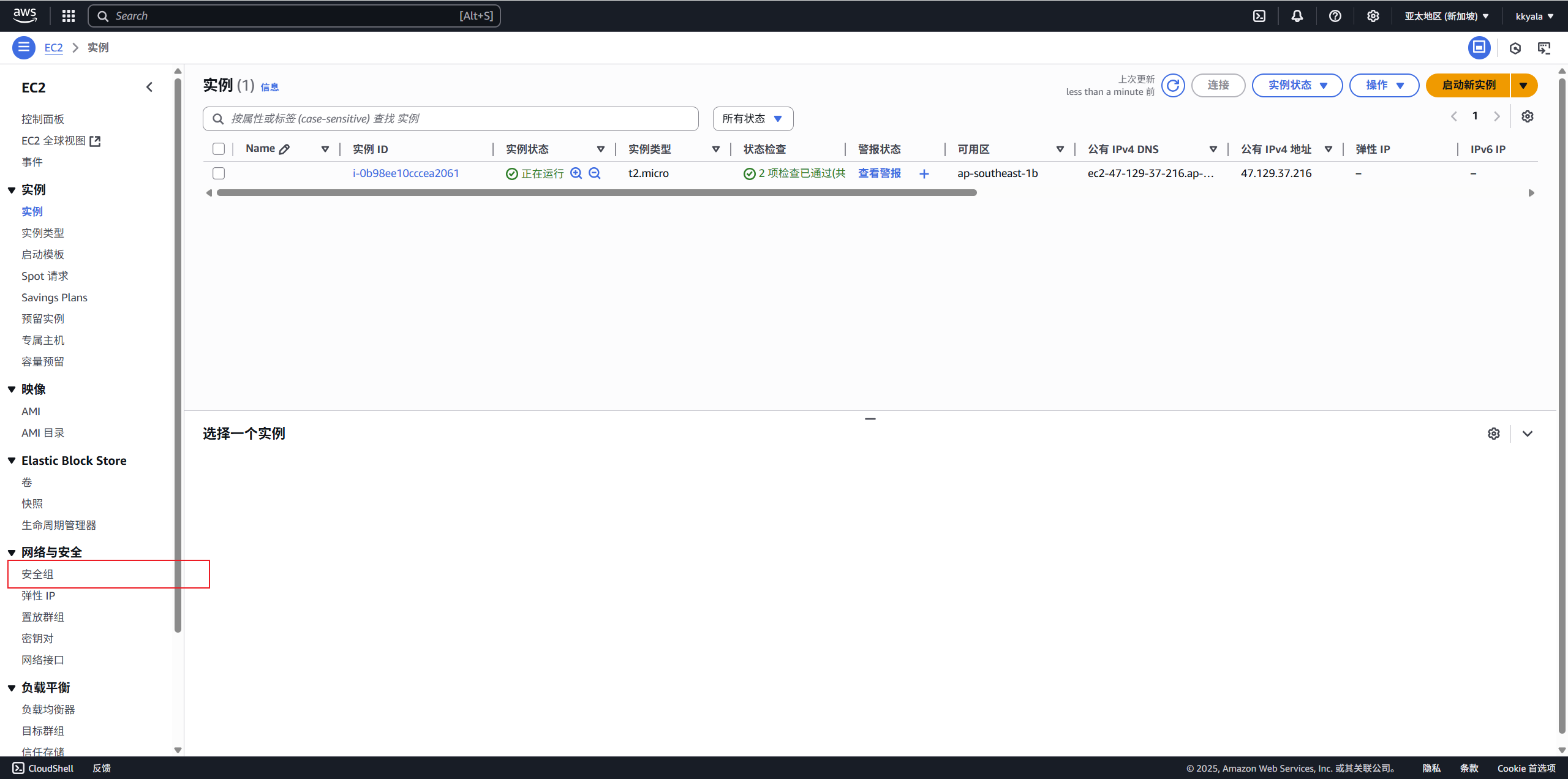The height and width of the screenshot is (779, 1568).
Task: Open the 实例状态 dropdown button
Action: point(1297,85)
